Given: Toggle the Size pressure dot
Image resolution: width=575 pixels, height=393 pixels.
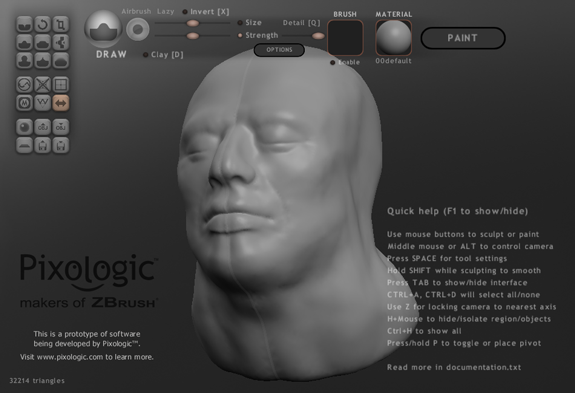Looking at the screenshot, I should click(240, 23).
